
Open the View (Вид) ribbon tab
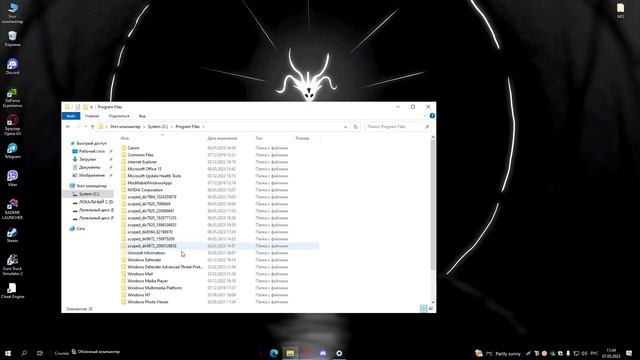pos(142,116)
